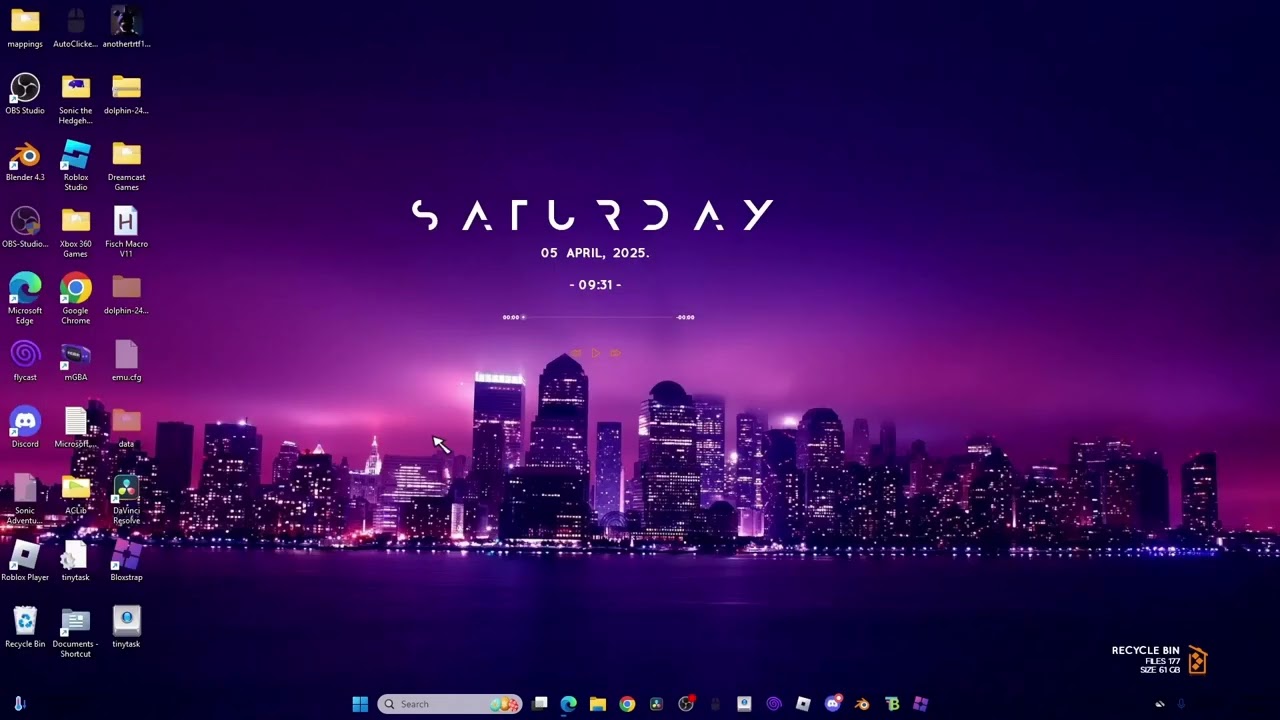The image size is (1280, 720).
Task: Open the ACLib folder
Action: click(76, 494)
